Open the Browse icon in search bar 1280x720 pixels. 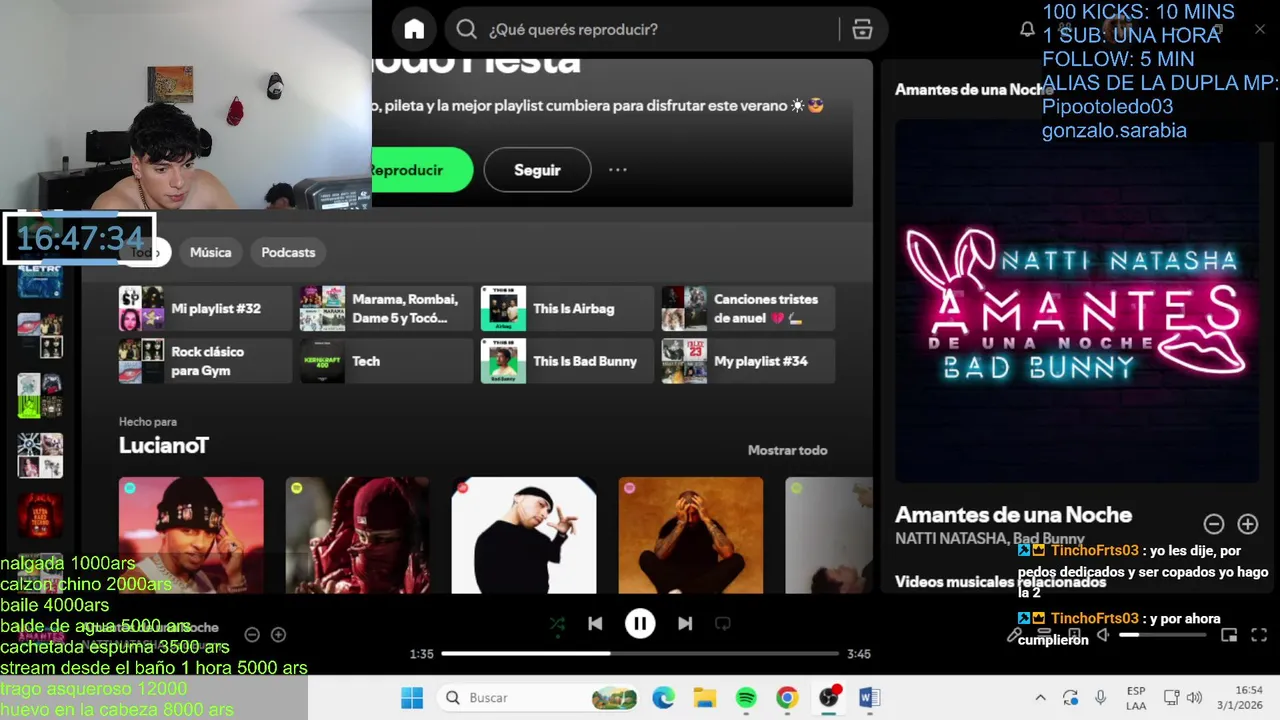point(862,30)
